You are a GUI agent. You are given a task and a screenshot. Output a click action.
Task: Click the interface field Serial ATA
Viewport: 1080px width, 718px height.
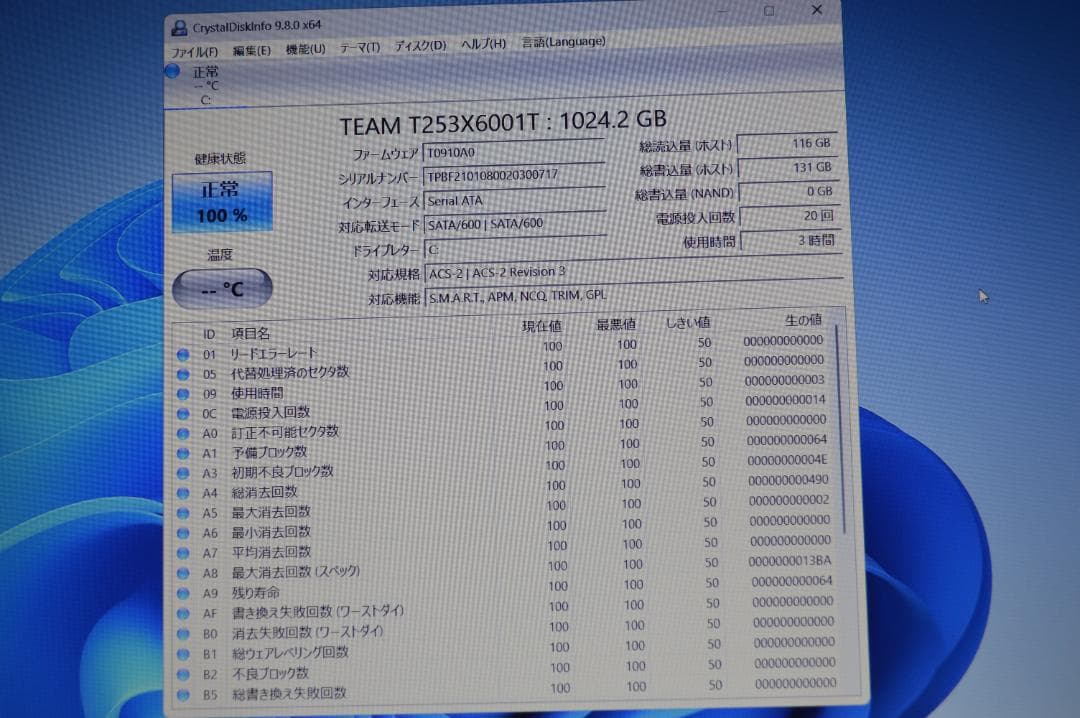coord(515,200)
